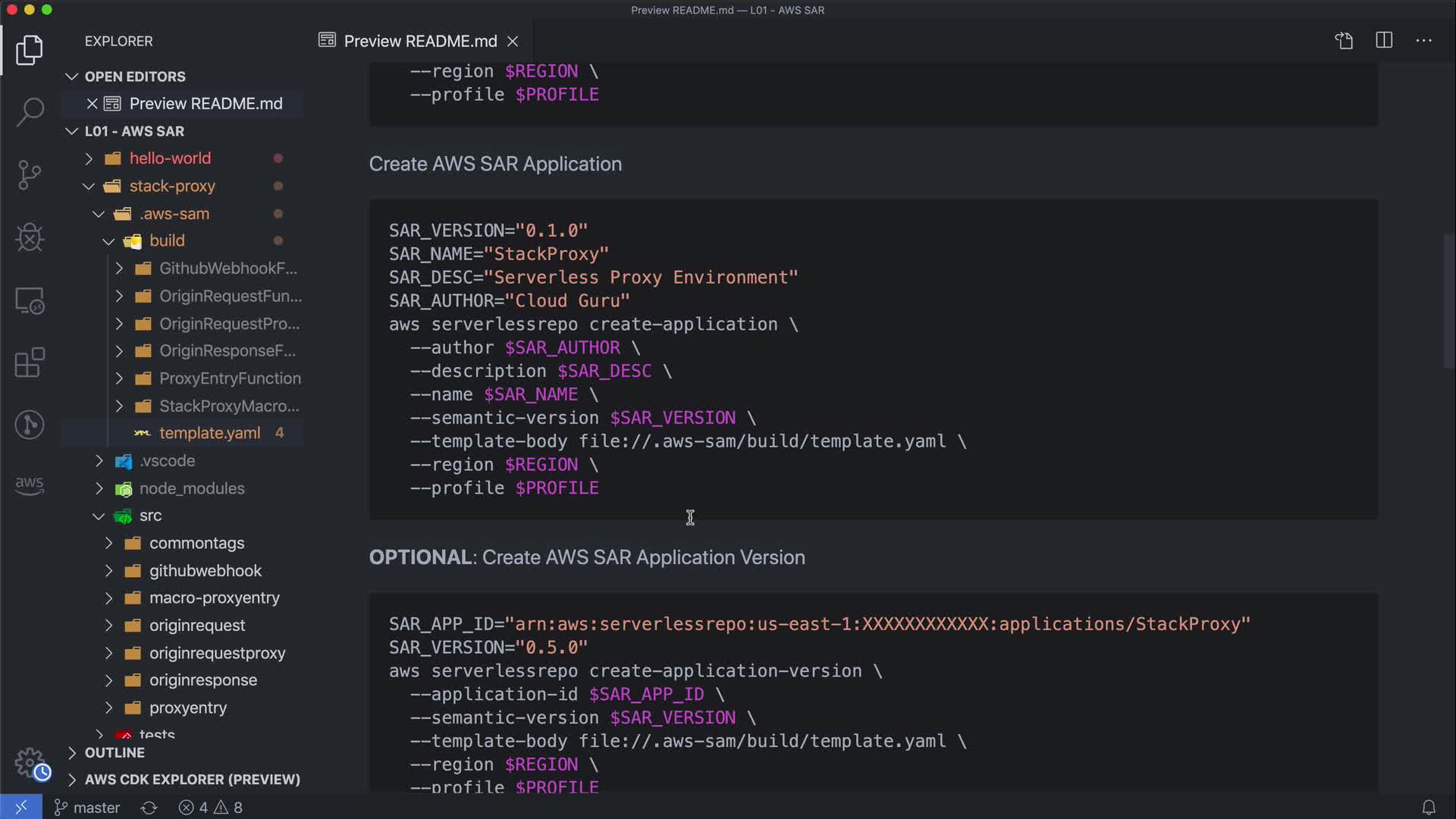Open the Extensions view
The image size is (1456, 819).
click(30, 362)
